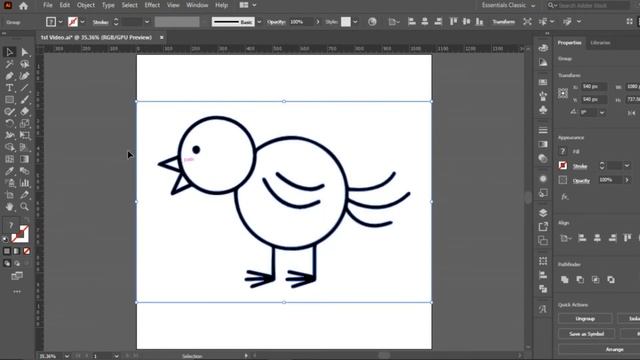Select the Selection tool
The height and width of the screenshot is (360, 640).
[x=9, y=52]
